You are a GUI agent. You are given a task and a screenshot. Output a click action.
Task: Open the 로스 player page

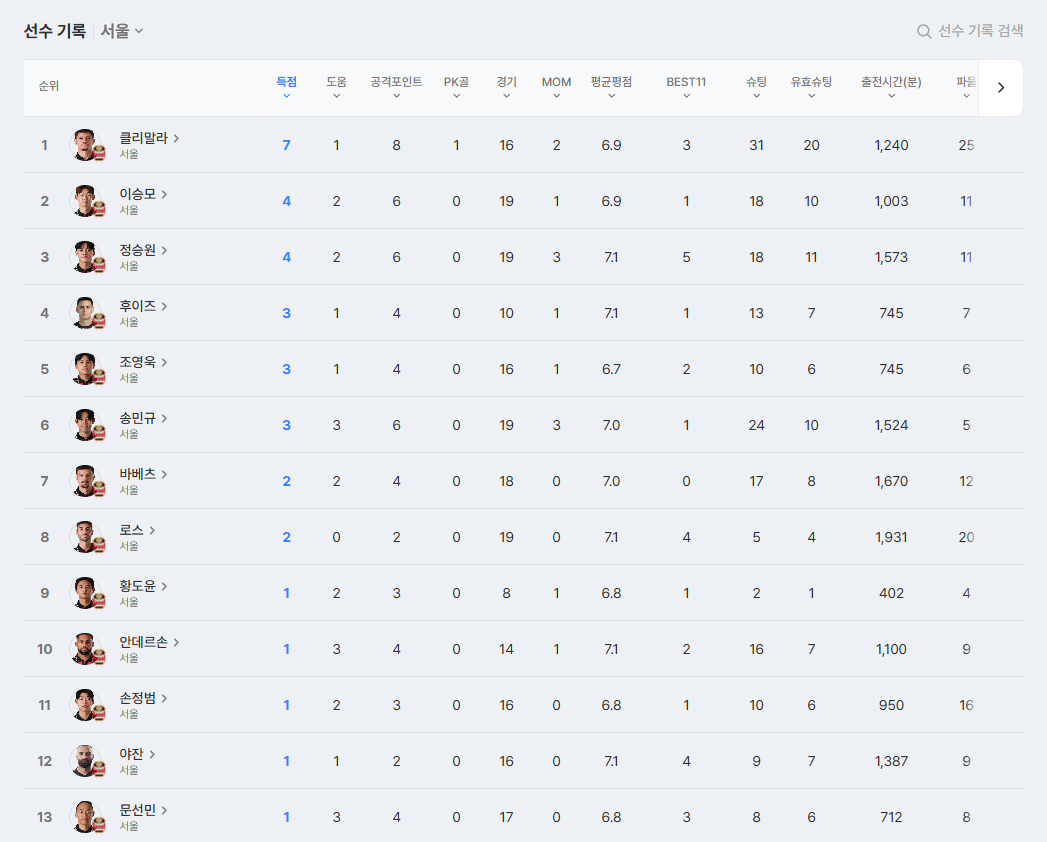click(x=137, y=531)
